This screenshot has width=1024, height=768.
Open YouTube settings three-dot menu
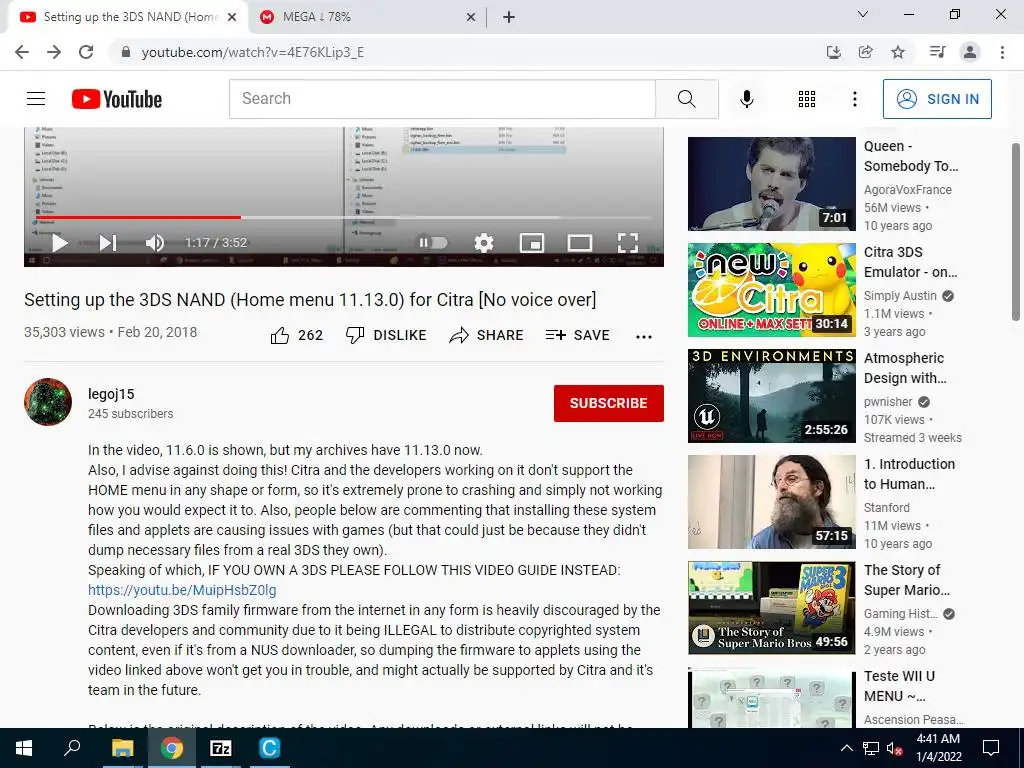854,99
